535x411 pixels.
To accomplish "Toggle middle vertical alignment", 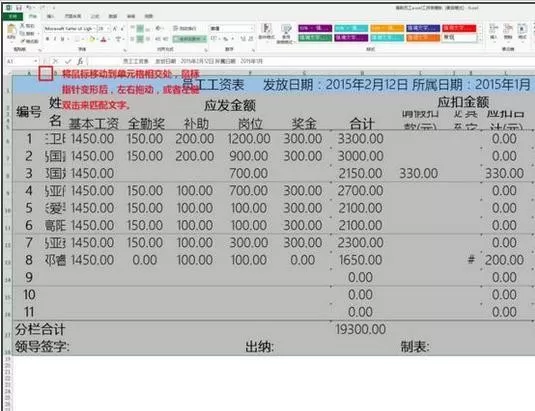I will click(x=140, y=29).
